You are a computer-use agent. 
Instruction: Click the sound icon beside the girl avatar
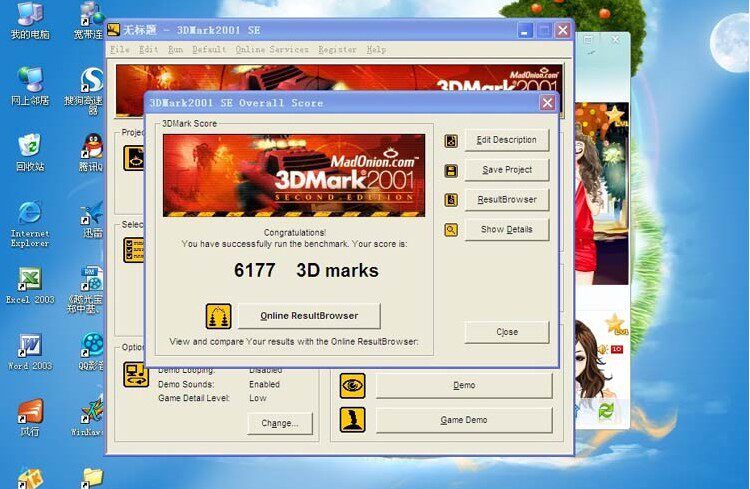[602, 350]
